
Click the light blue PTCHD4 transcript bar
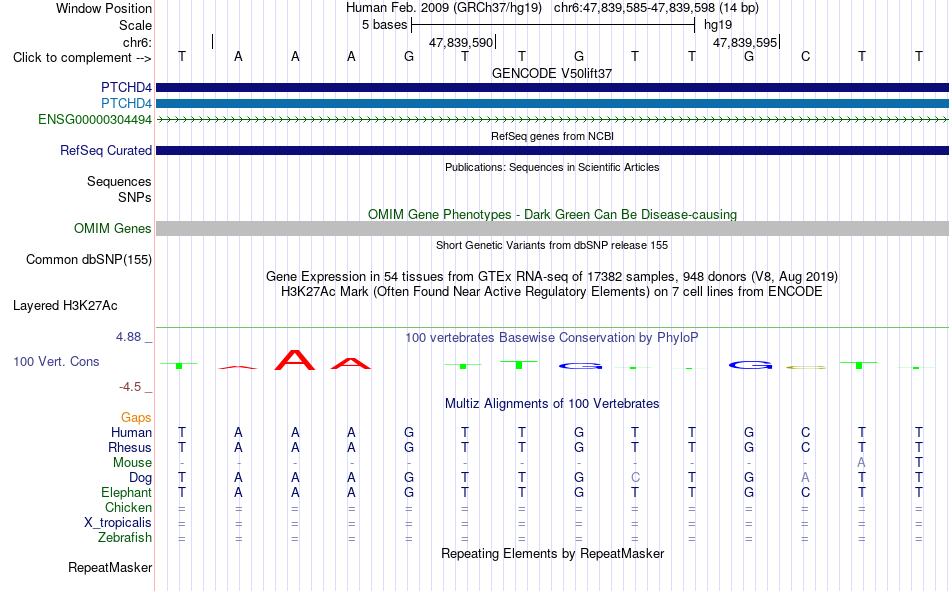552,104
